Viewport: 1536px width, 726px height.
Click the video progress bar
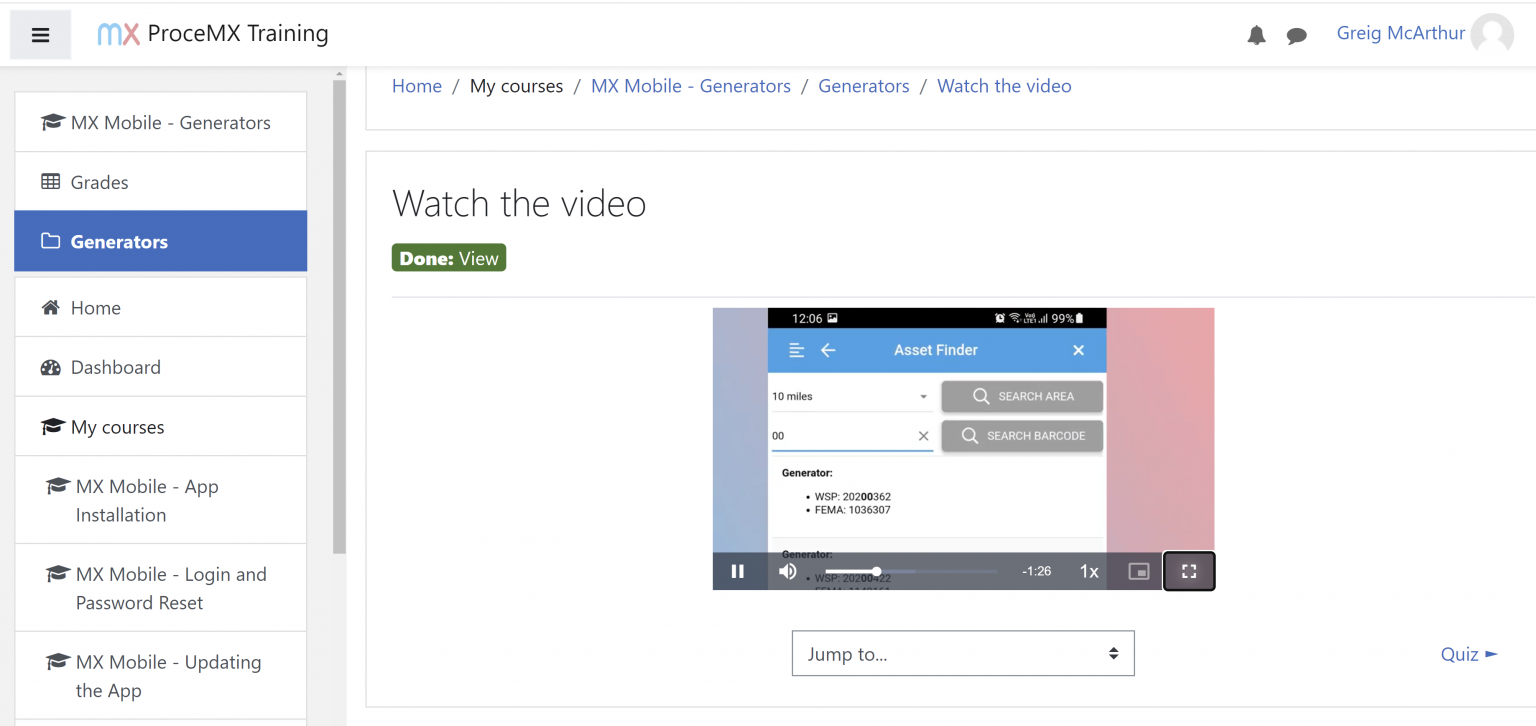[910, 571]
